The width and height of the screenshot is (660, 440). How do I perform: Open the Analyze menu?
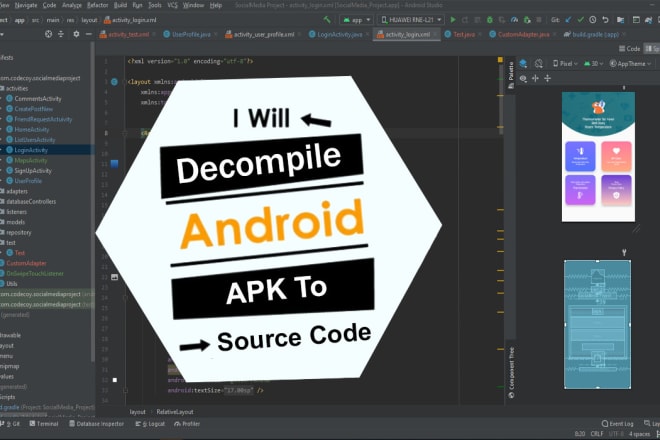coord(72,5)
